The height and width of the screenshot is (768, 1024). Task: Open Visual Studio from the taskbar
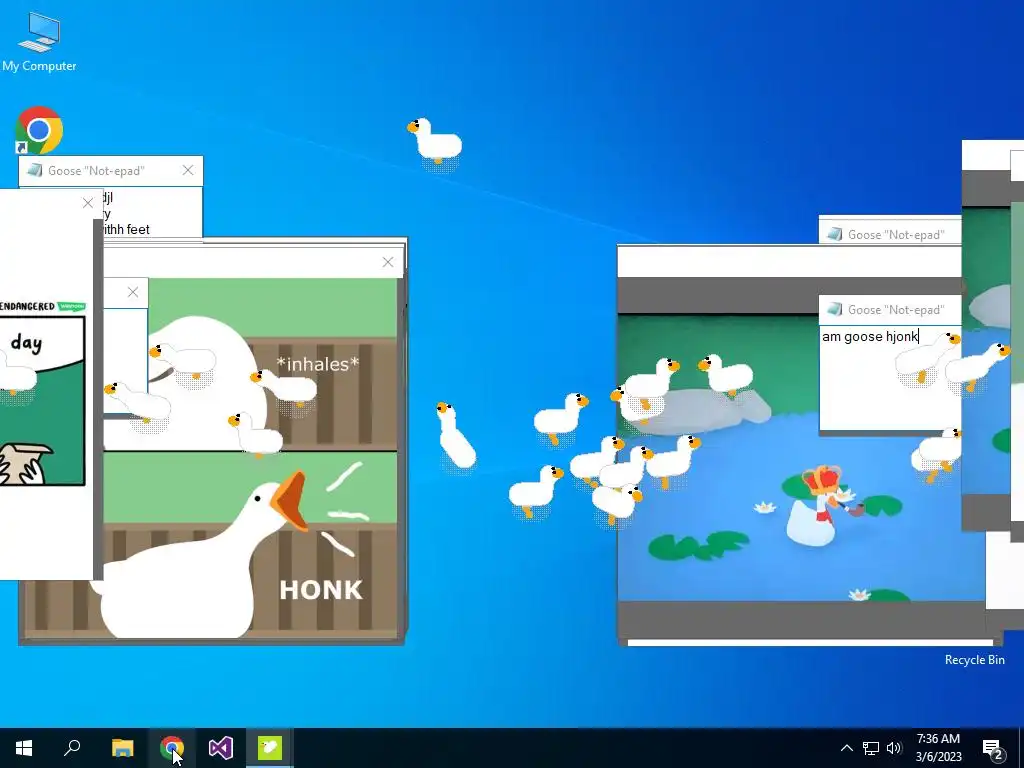point(221,748)
